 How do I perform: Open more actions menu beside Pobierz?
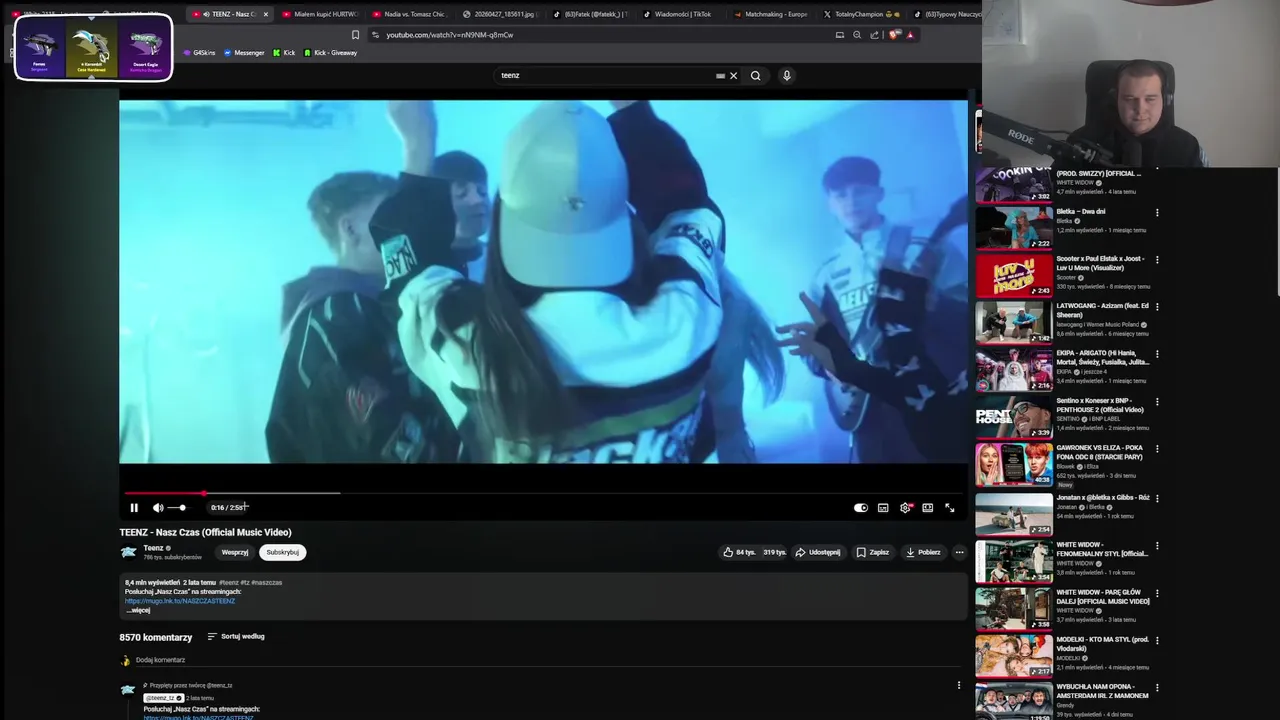pos(959,552)
